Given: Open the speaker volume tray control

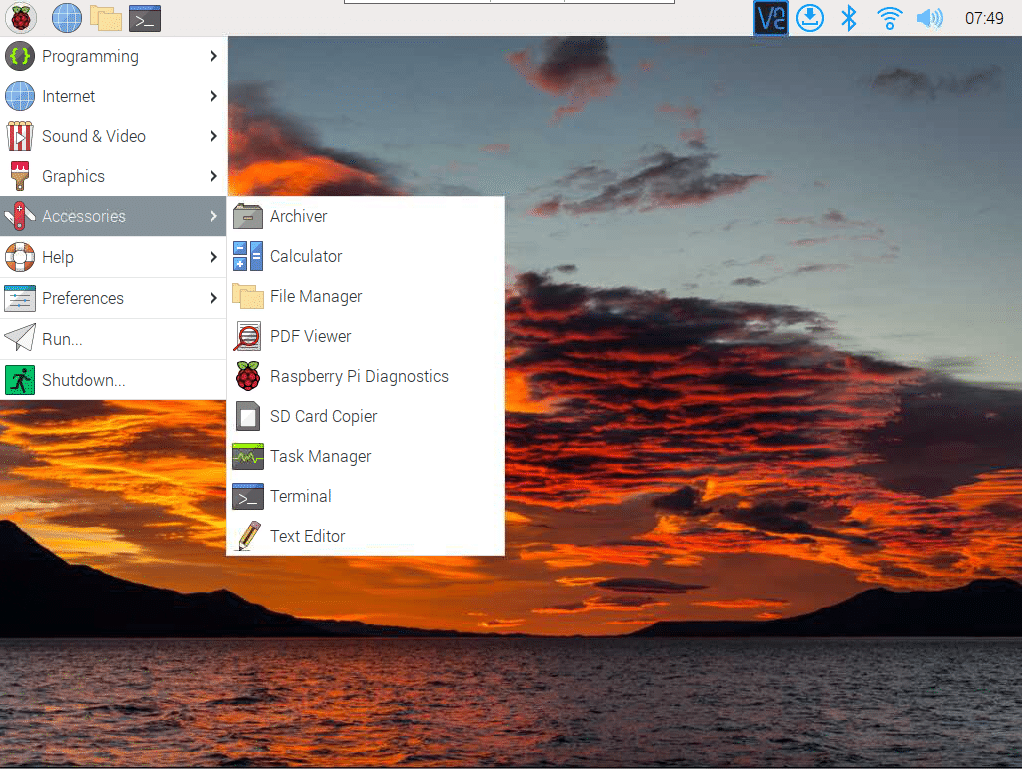Looking at the screenshot, I should (x=929, y=17).
